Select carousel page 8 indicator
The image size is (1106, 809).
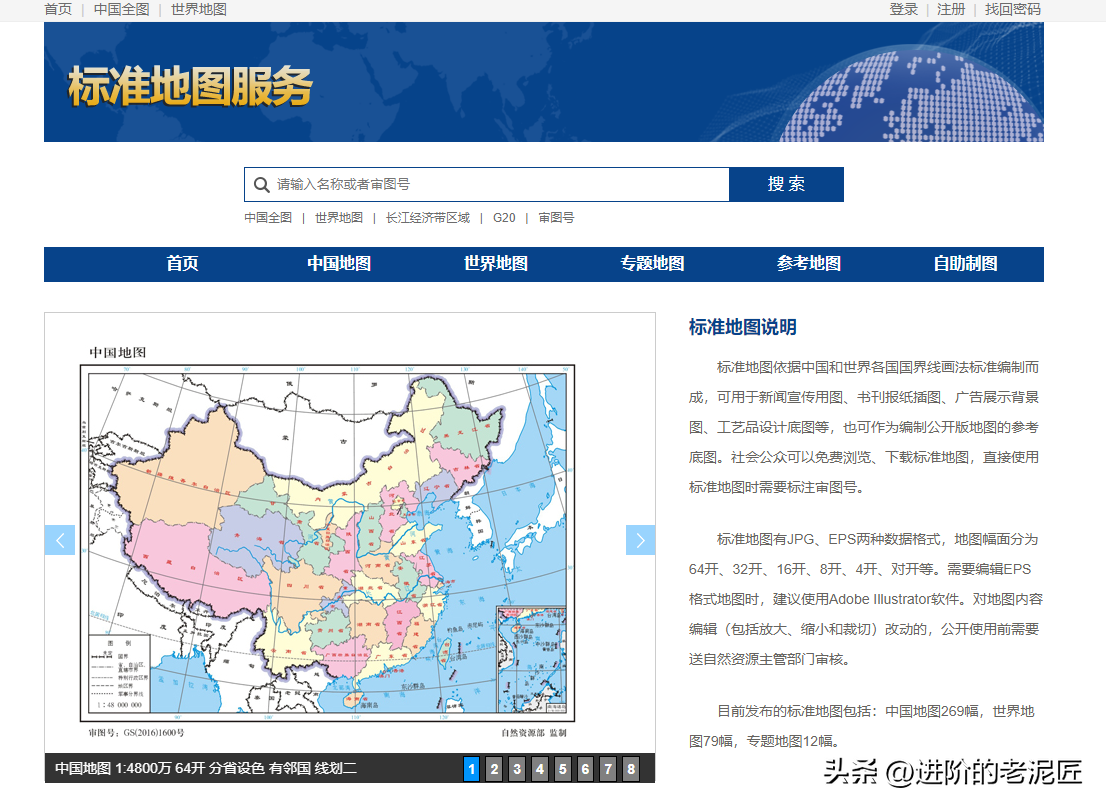tap(632, 770)
